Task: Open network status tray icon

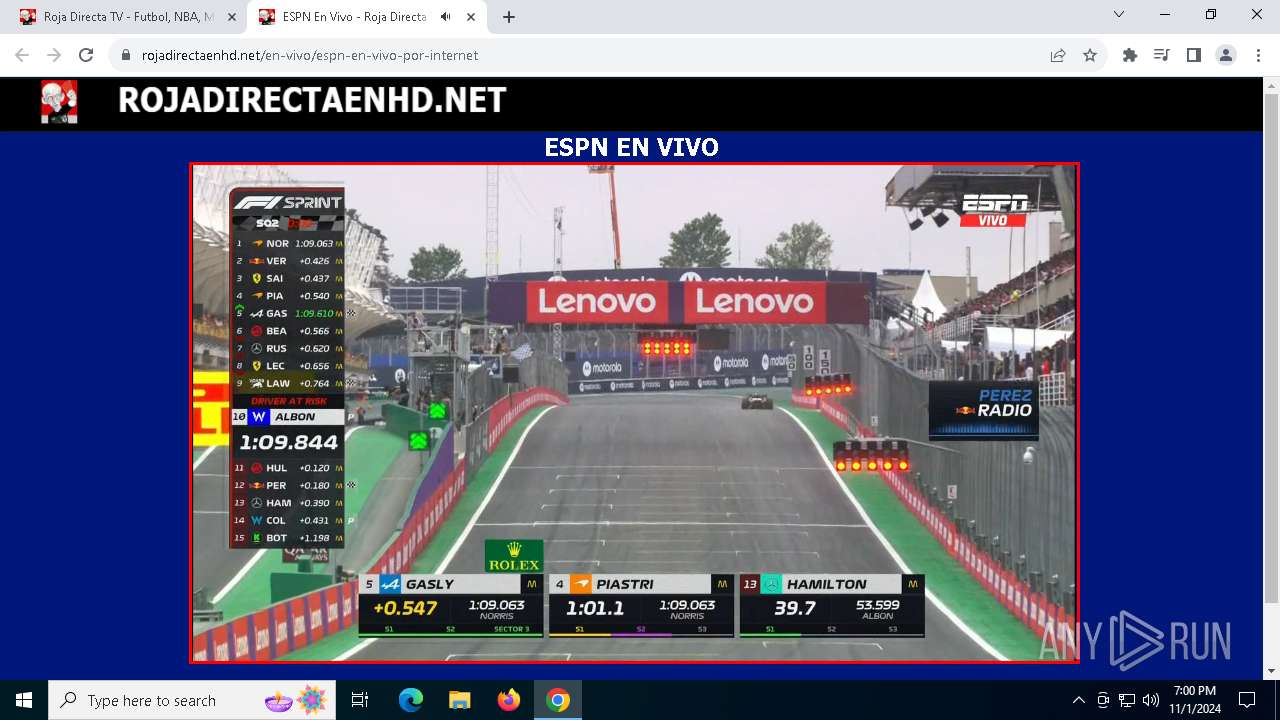Action: pyautogui.click(x=1127, y=700)
